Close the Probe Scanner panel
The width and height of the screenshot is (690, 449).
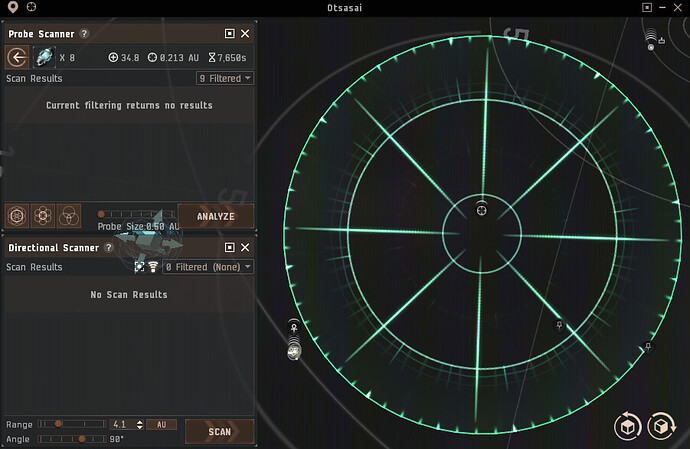point(245,33)
